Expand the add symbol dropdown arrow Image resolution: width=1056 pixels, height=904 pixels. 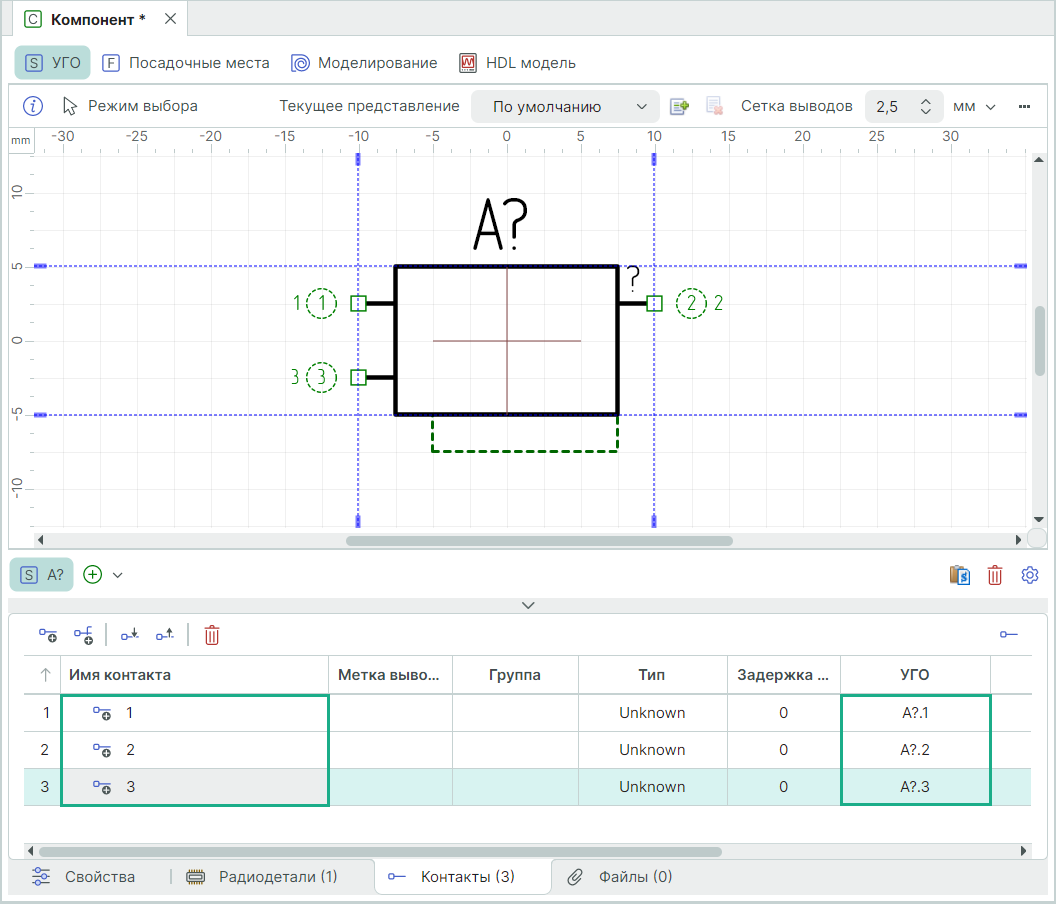coord(118,575)
